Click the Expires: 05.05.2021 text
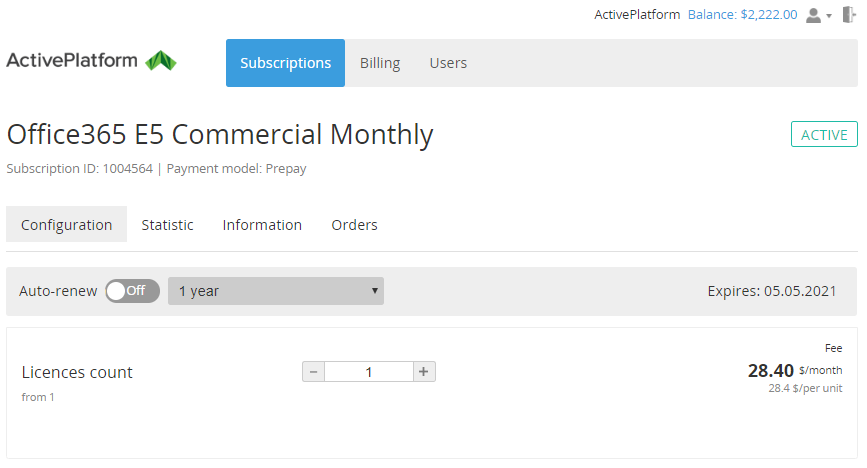This screenshot has height=468, width=867. click(772, 291)
